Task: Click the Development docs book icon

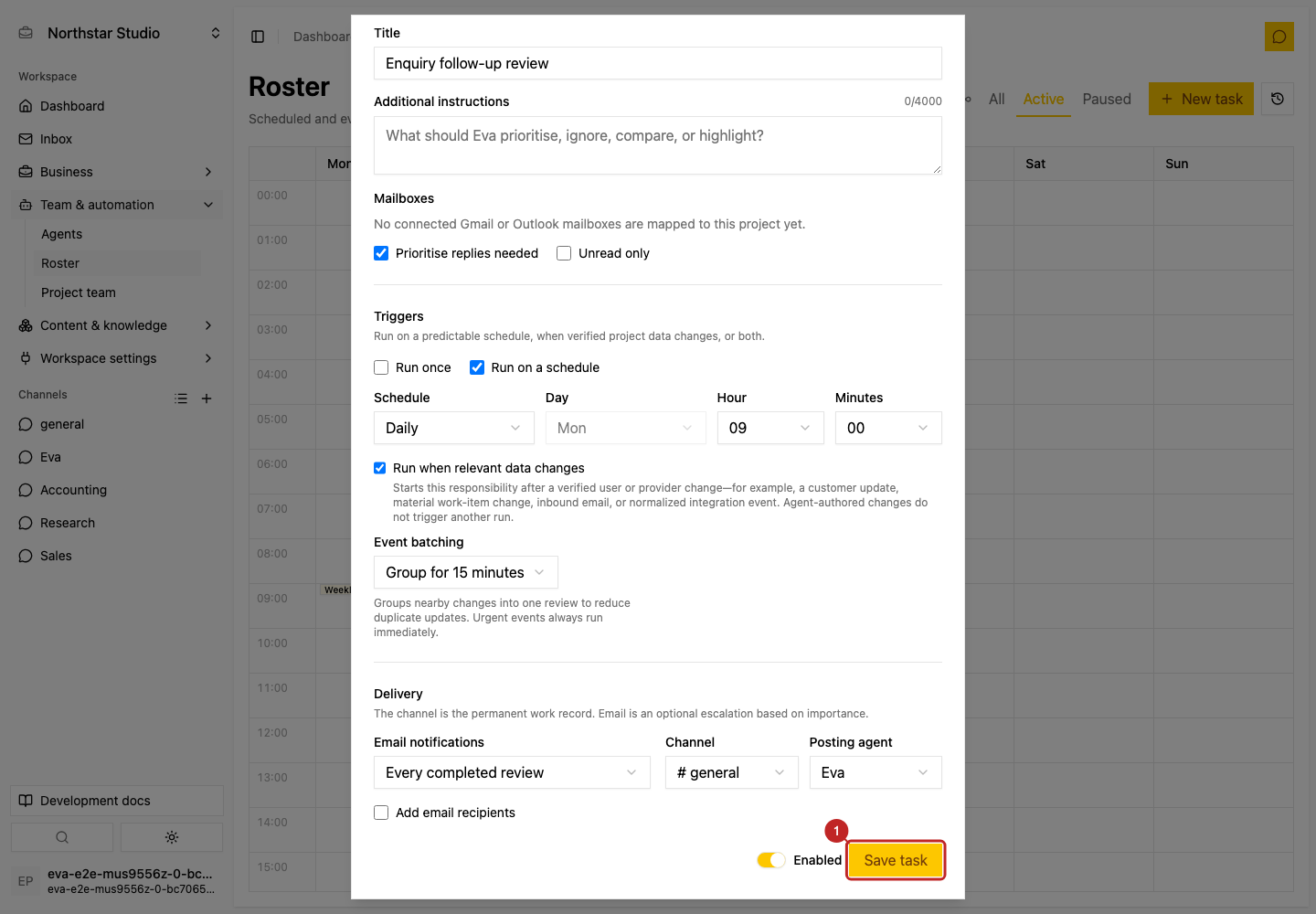Action: 26,801
